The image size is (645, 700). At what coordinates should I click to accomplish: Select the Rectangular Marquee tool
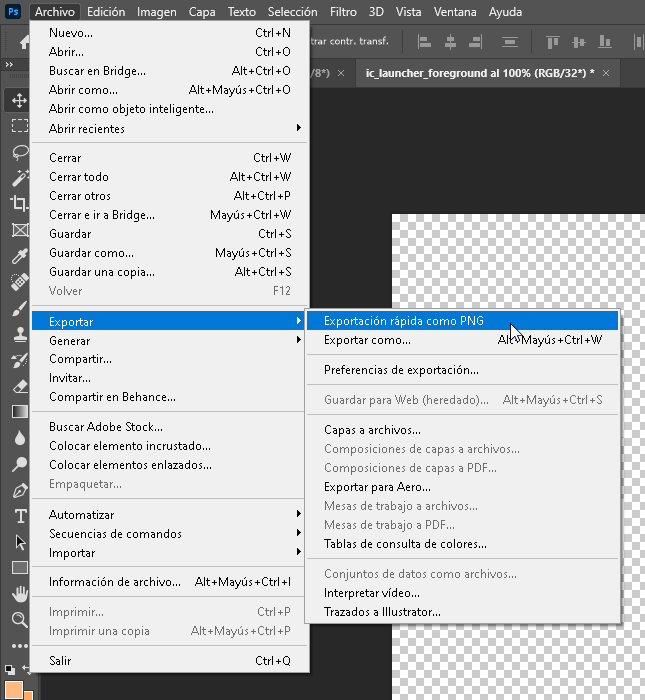pyautogui.click(x=19, y=126)
